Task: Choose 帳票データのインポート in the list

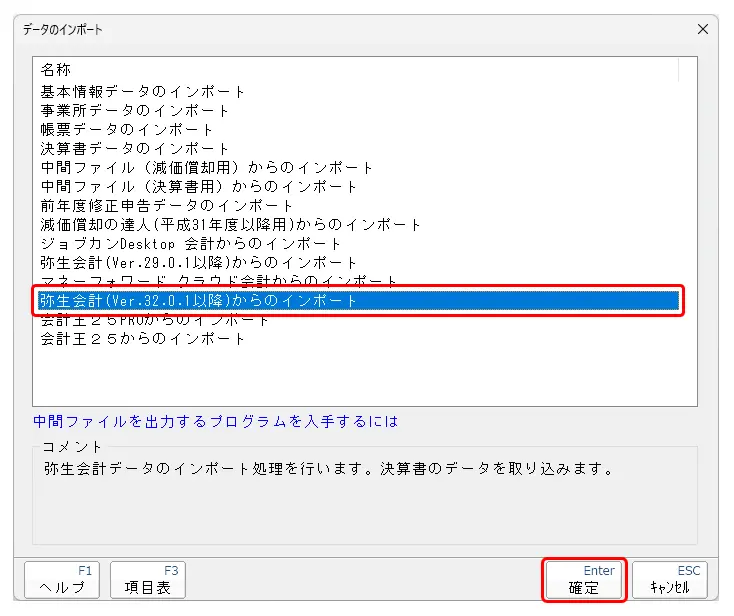Action: (x=127, y=129)
